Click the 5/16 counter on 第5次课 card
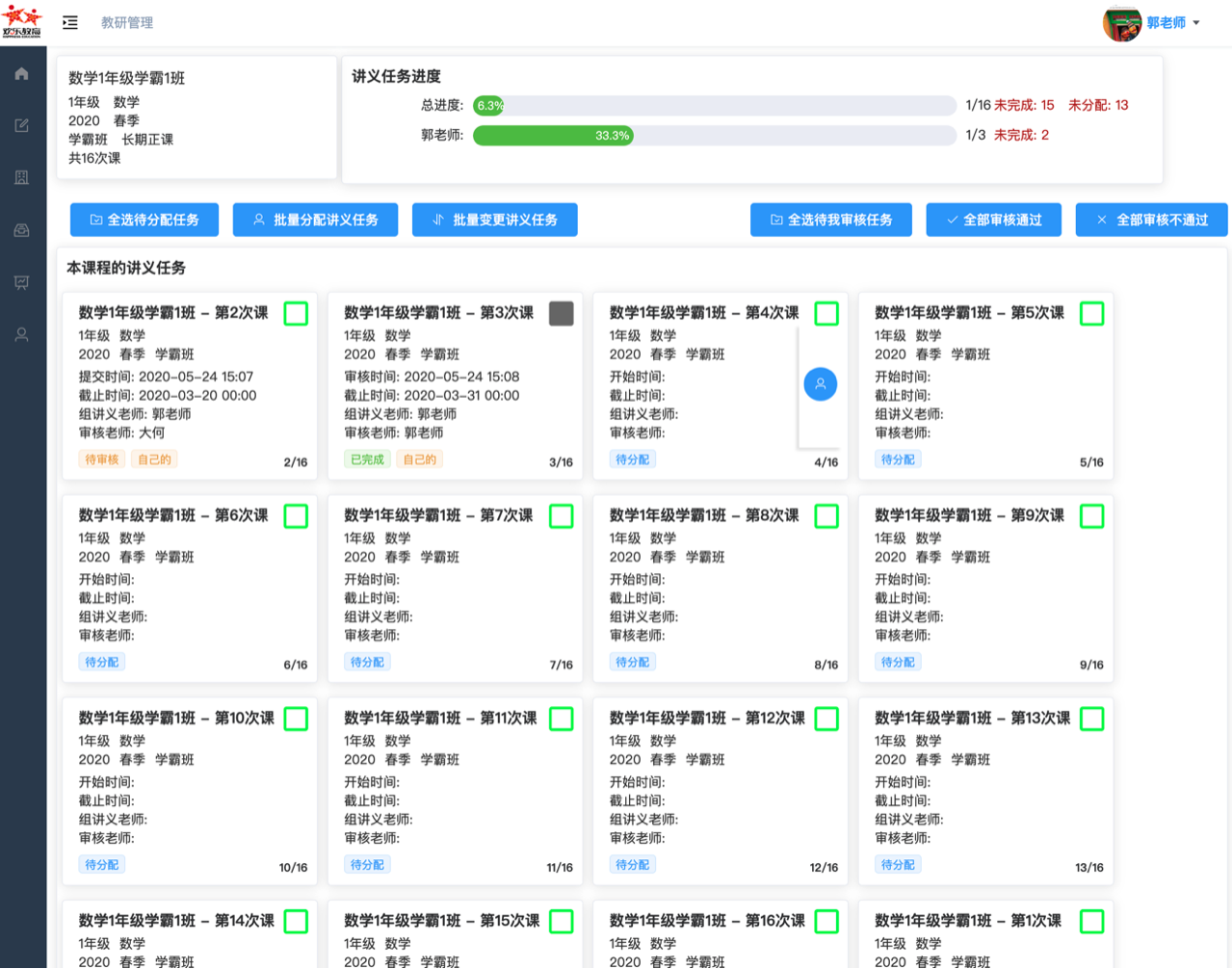This screenshot has height=969, width=1232. tap(1091, 462)
